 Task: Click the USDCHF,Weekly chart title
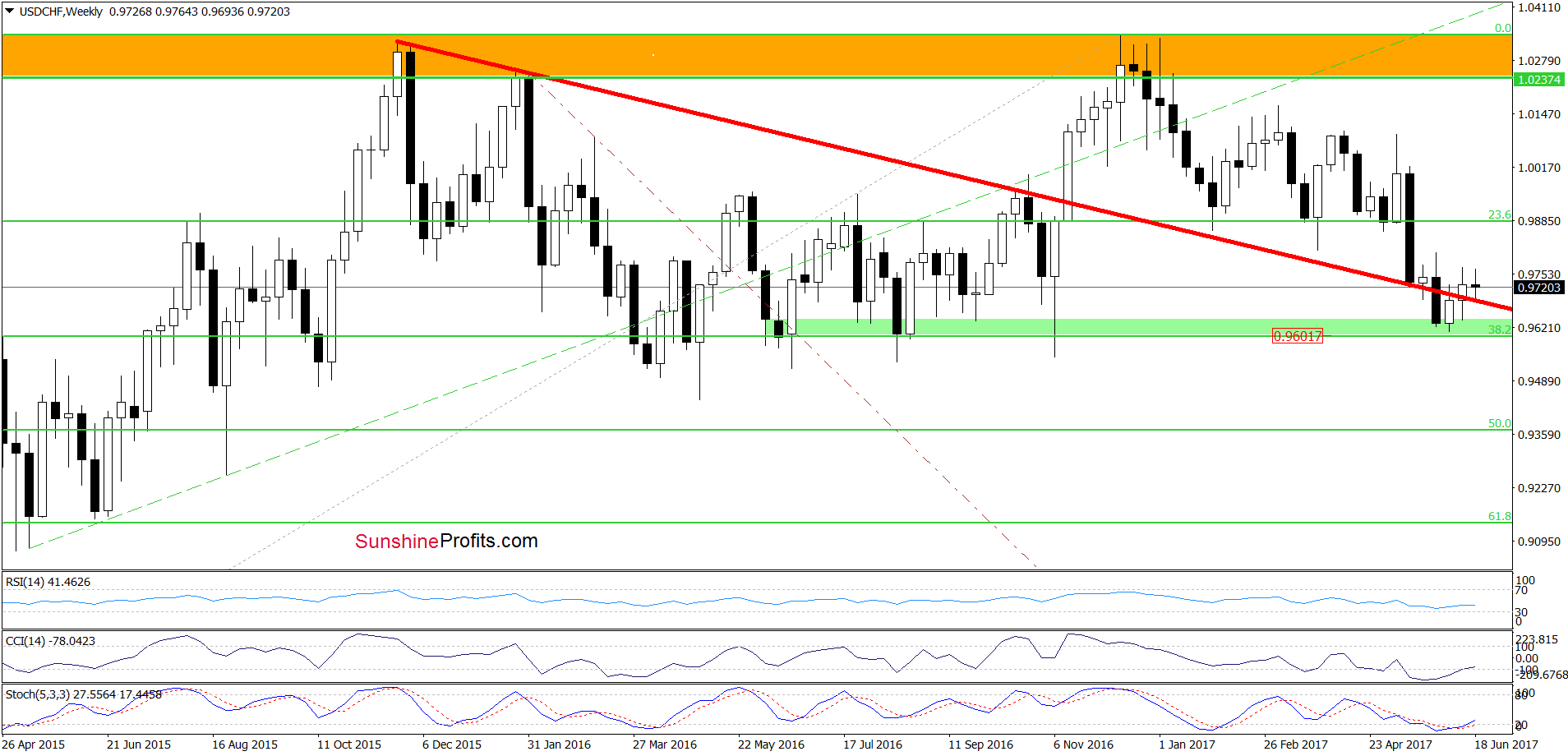61,12
